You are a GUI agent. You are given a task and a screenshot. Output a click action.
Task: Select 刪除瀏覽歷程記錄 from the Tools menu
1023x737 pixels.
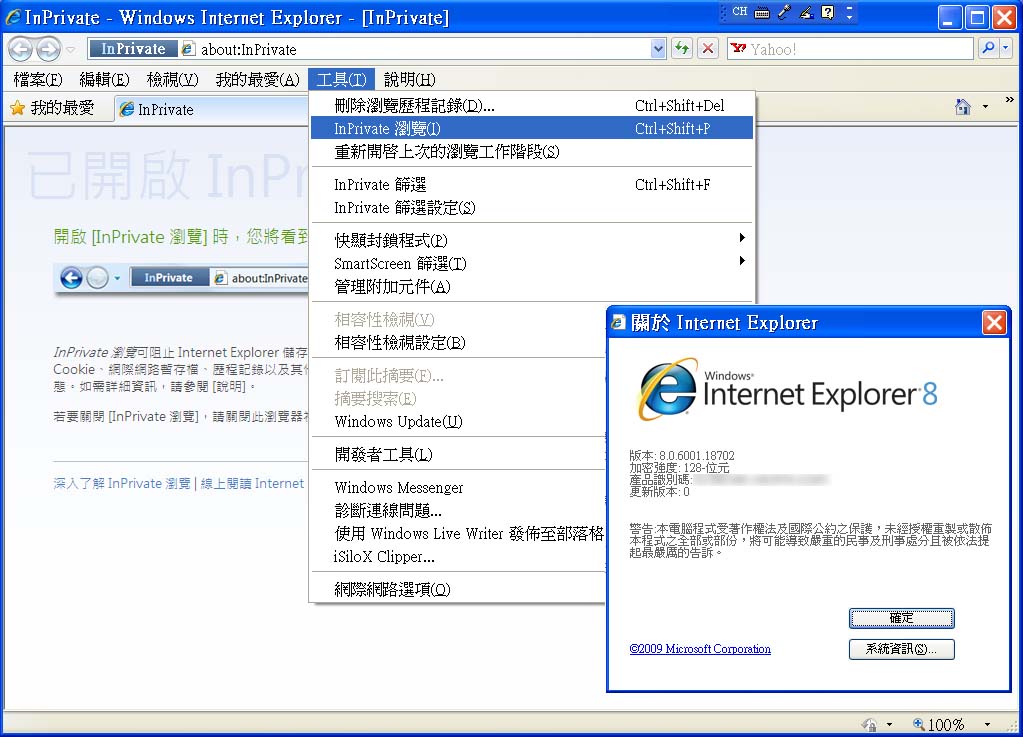(x=414, y=106)
